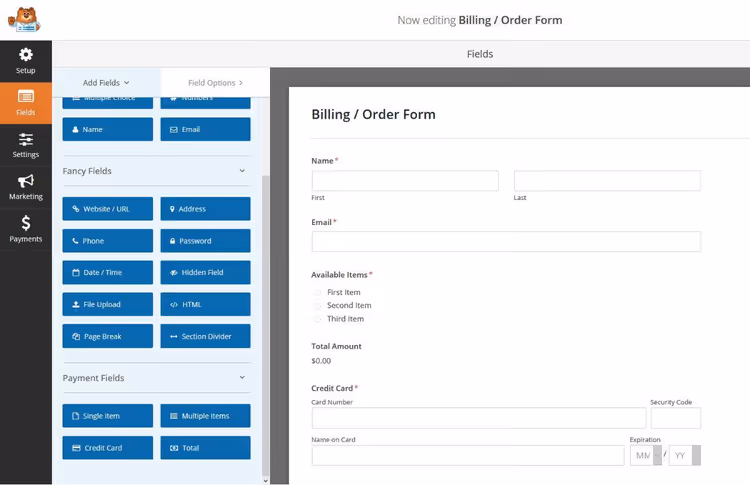This screenshot has width=750, height=485.
Task: Open expiration month MM dropdown
Action: [x=646, y=455]
